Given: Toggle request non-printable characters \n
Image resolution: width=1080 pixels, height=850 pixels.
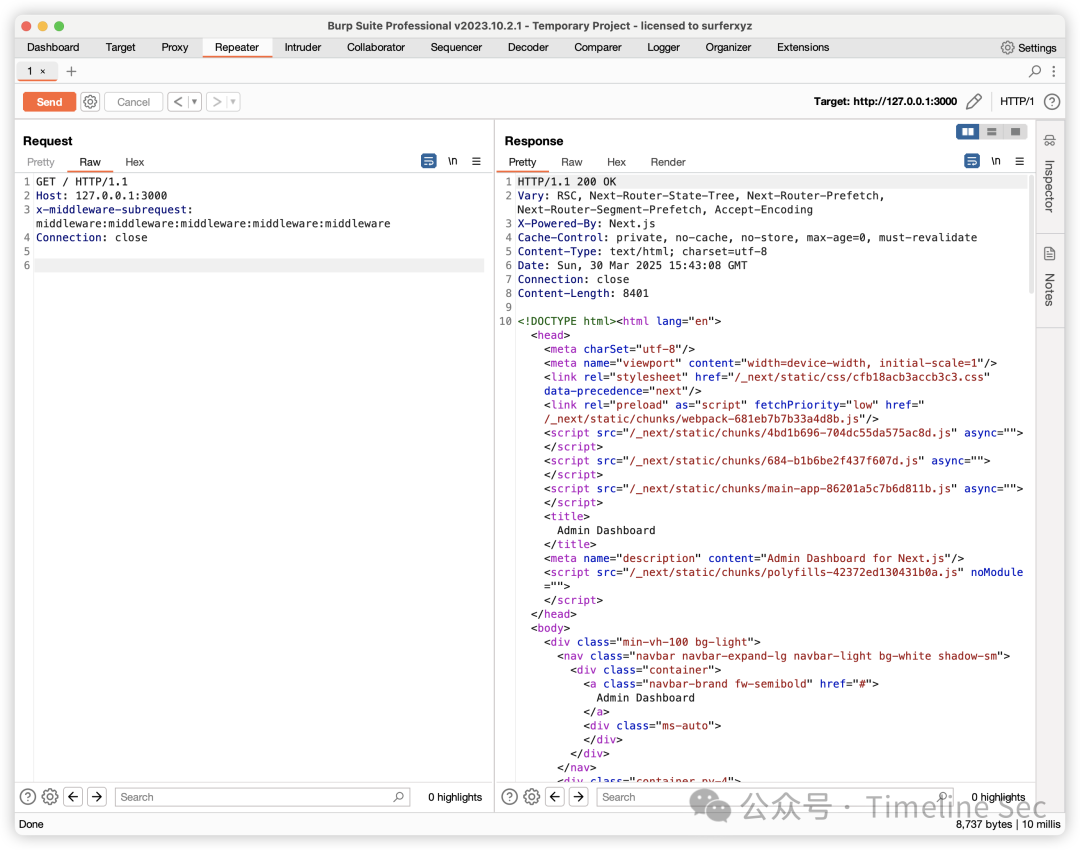Looking at the screenshot, I should [x=453, y=161].
